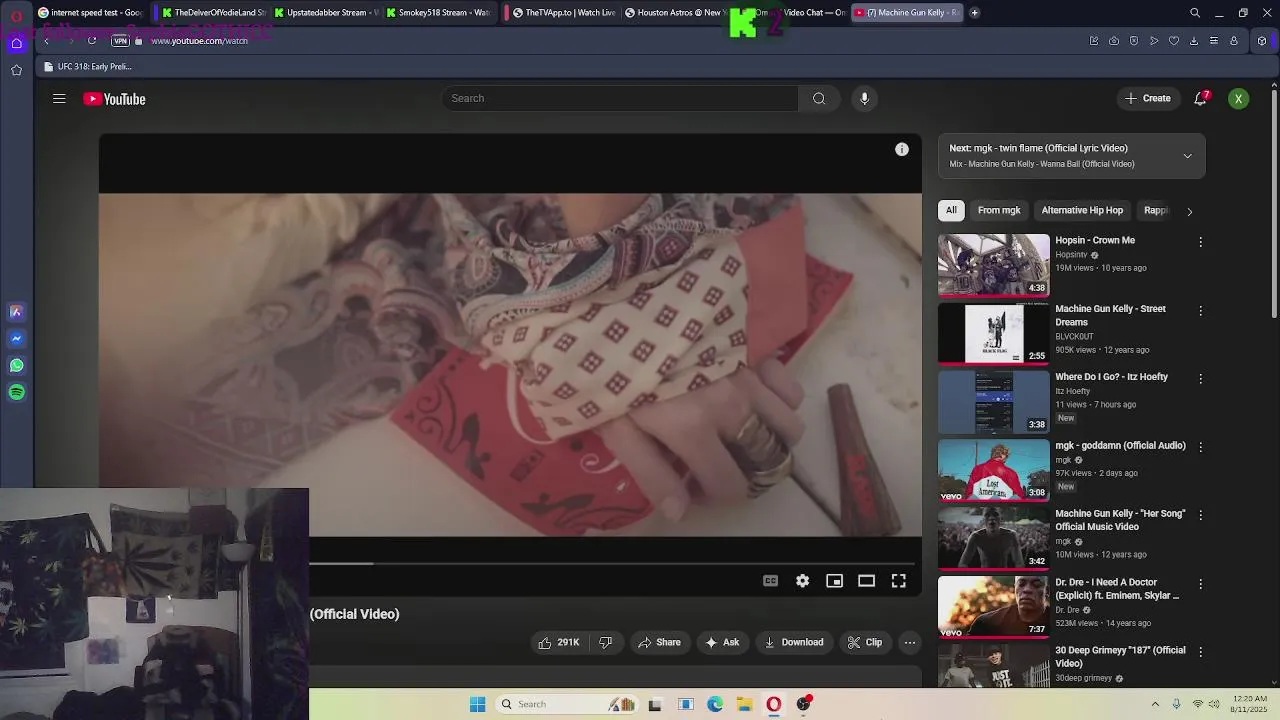Switch to TheTVApp.to tab
Image resolution: width=1280 pixels, height=720 pixels.
562,13
